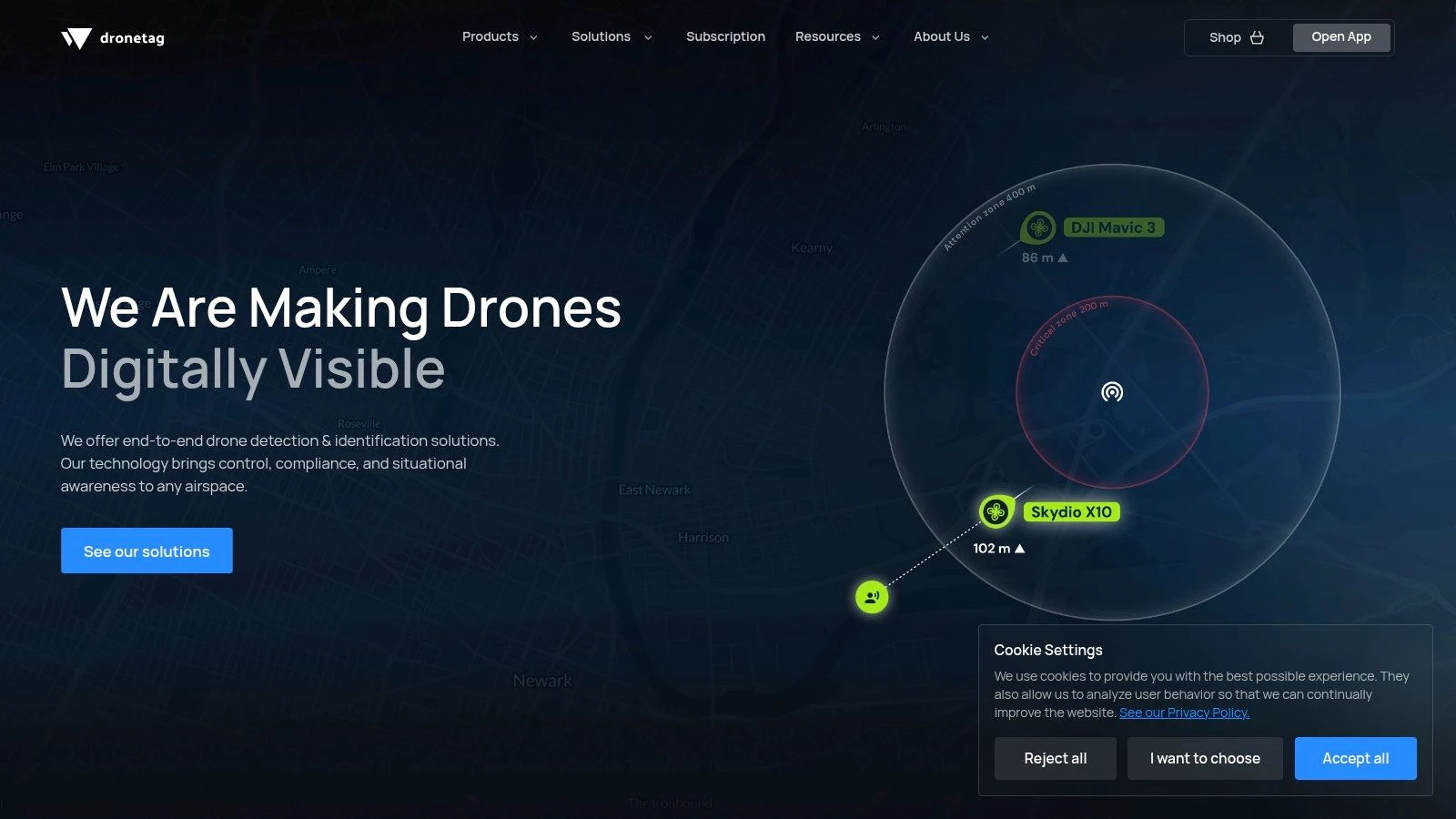Click the Skydio X10 label
Viewport: 1456px width, 819px height.
(1071, 511)
